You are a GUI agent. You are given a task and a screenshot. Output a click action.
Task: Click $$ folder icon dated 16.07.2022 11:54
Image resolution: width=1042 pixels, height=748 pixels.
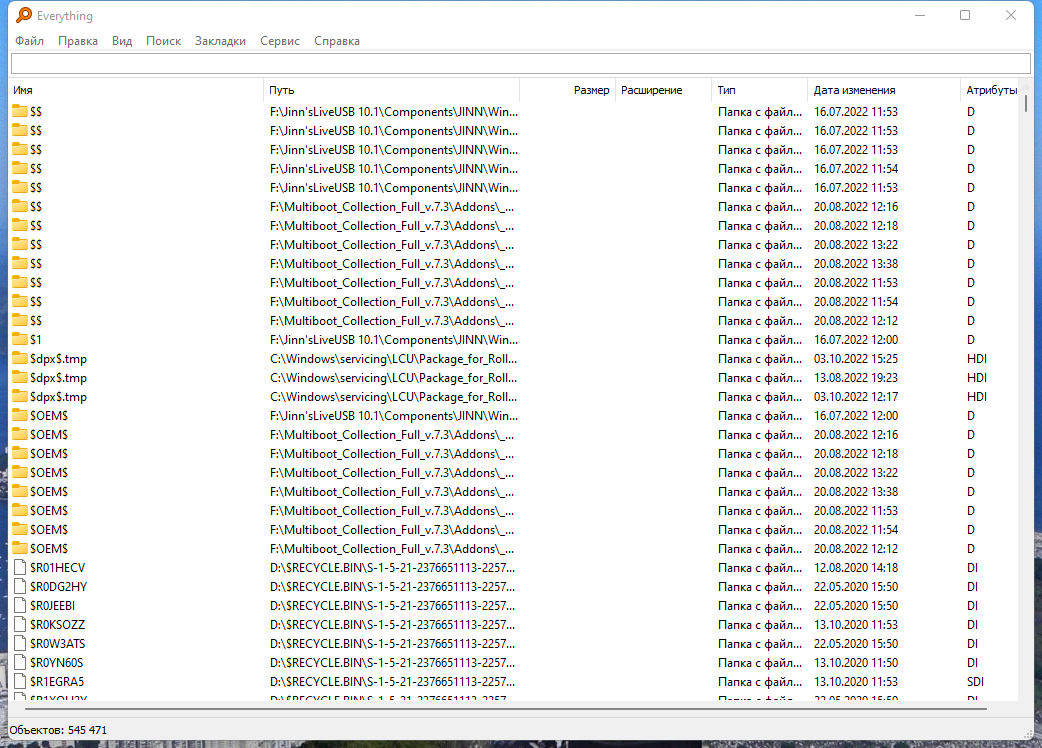point(20,168)
